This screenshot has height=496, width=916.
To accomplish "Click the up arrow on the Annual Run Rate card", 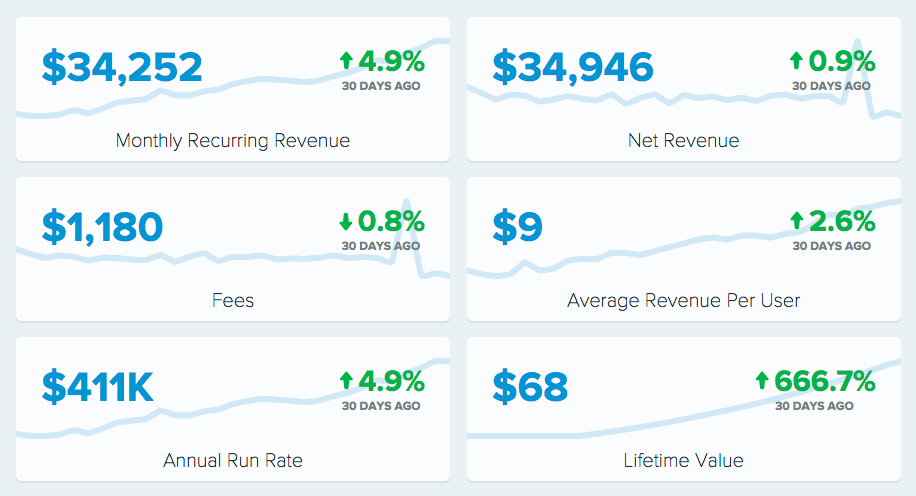I will (x=347, y=381).
